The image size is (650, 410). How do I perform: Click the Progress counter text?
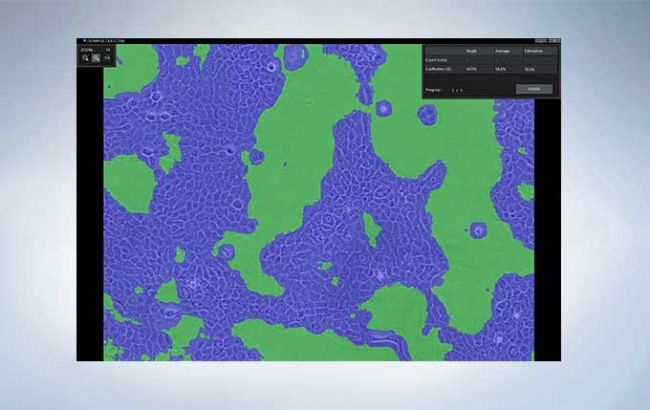tap(457, 90)
